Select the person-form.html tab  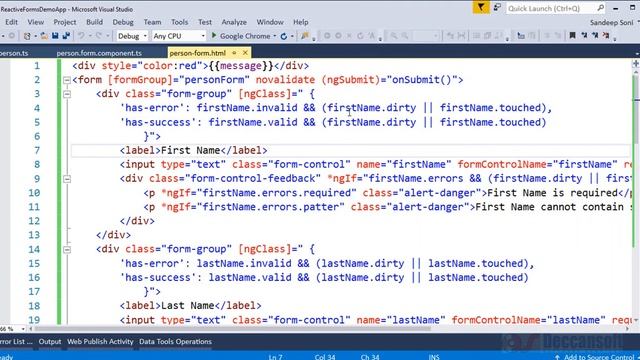(x=198, y=53)
